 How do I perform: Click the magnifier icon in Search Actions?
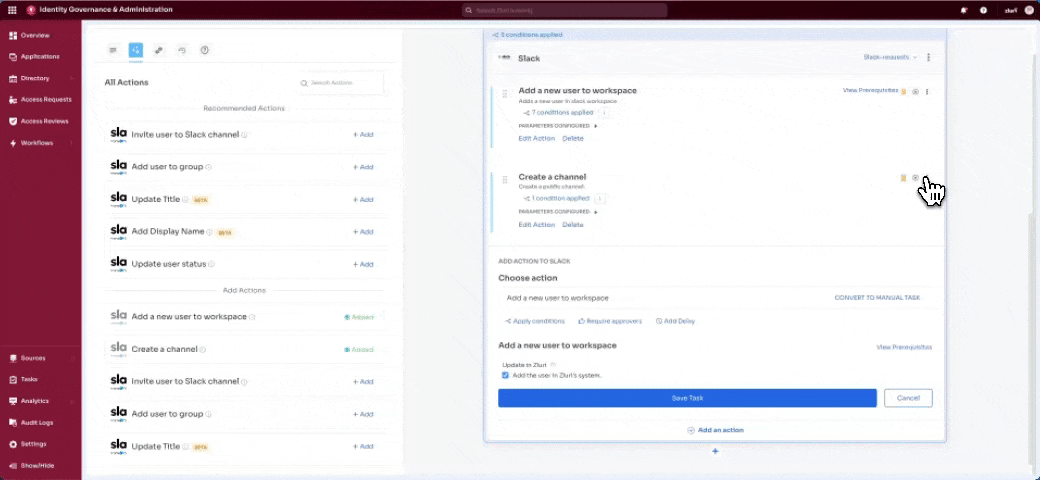(304, 84)
